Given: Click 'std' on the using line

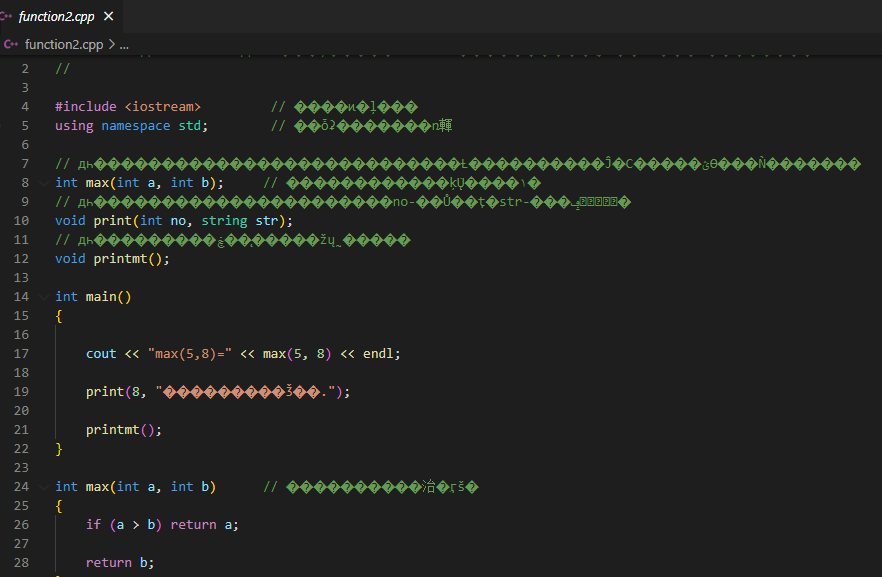Looking at the screenshot, I should click(x=190, y=126).
